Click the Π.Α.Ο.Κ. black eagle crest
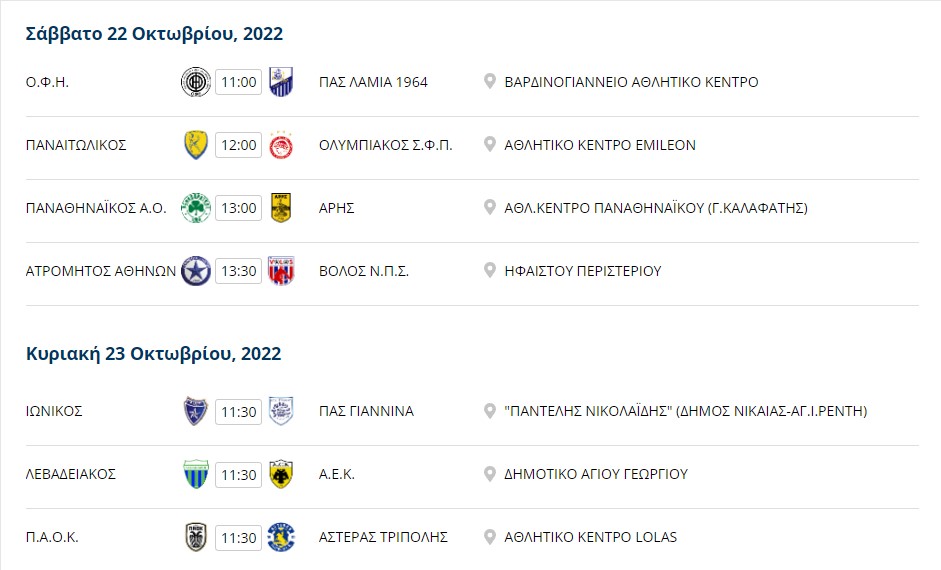The height and width of the screenshot is (570, 941). (196, 538)
